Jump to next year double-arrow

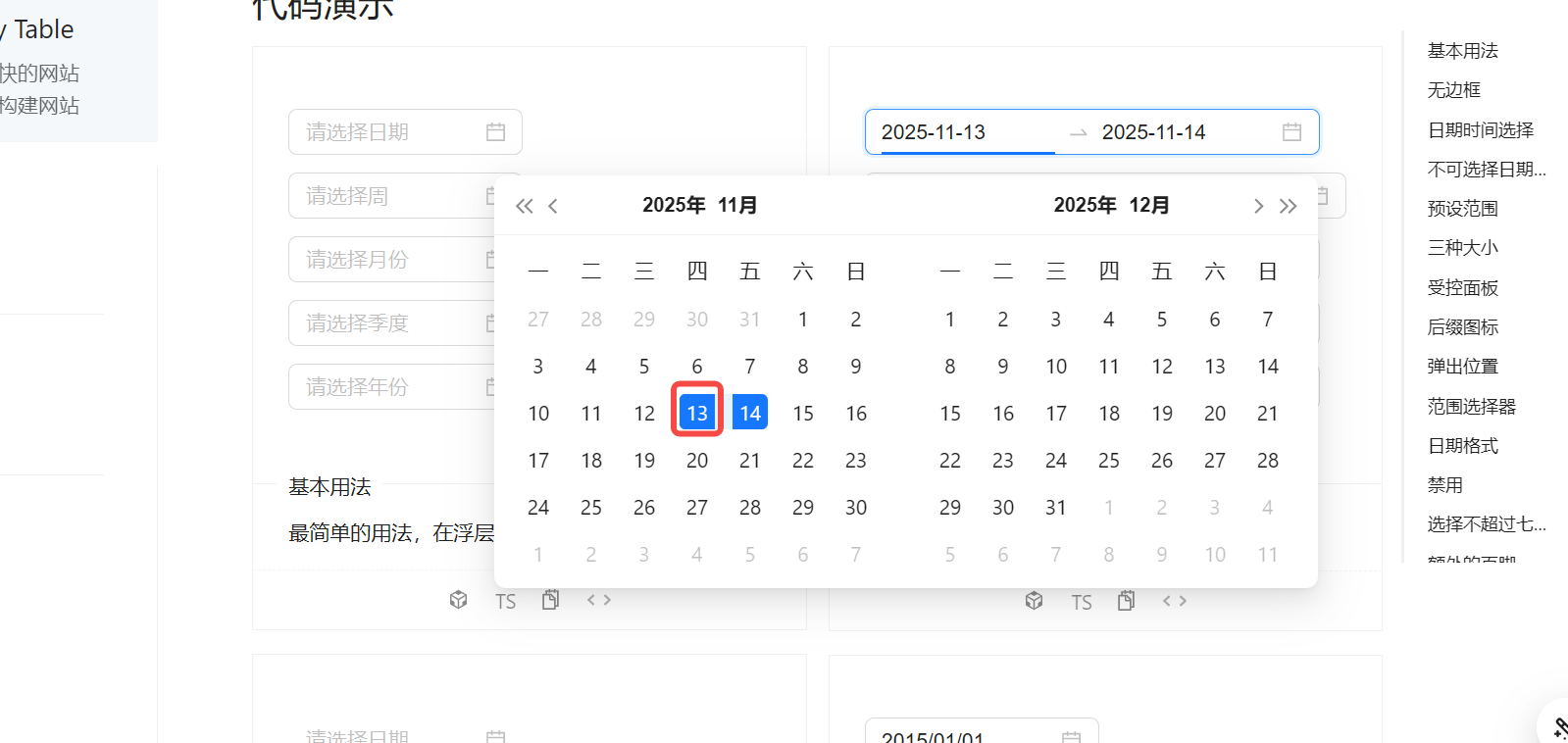coord(1288,206)
